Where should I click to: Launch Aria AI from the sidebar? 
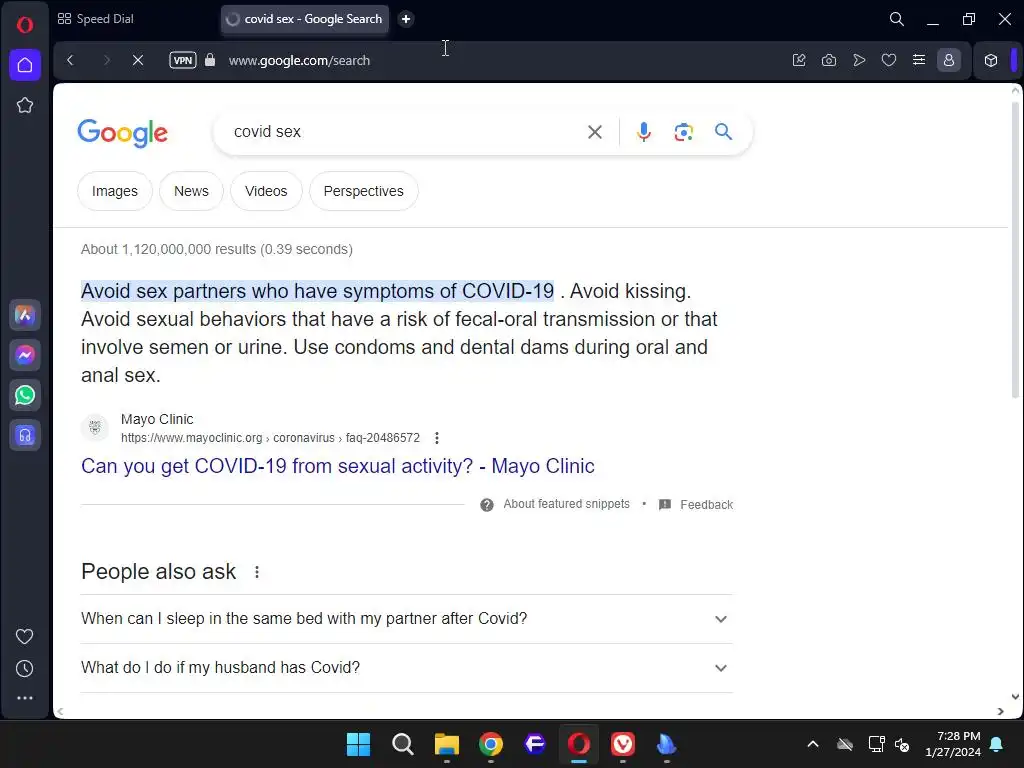pyautogui.click(x=25, y=315)
